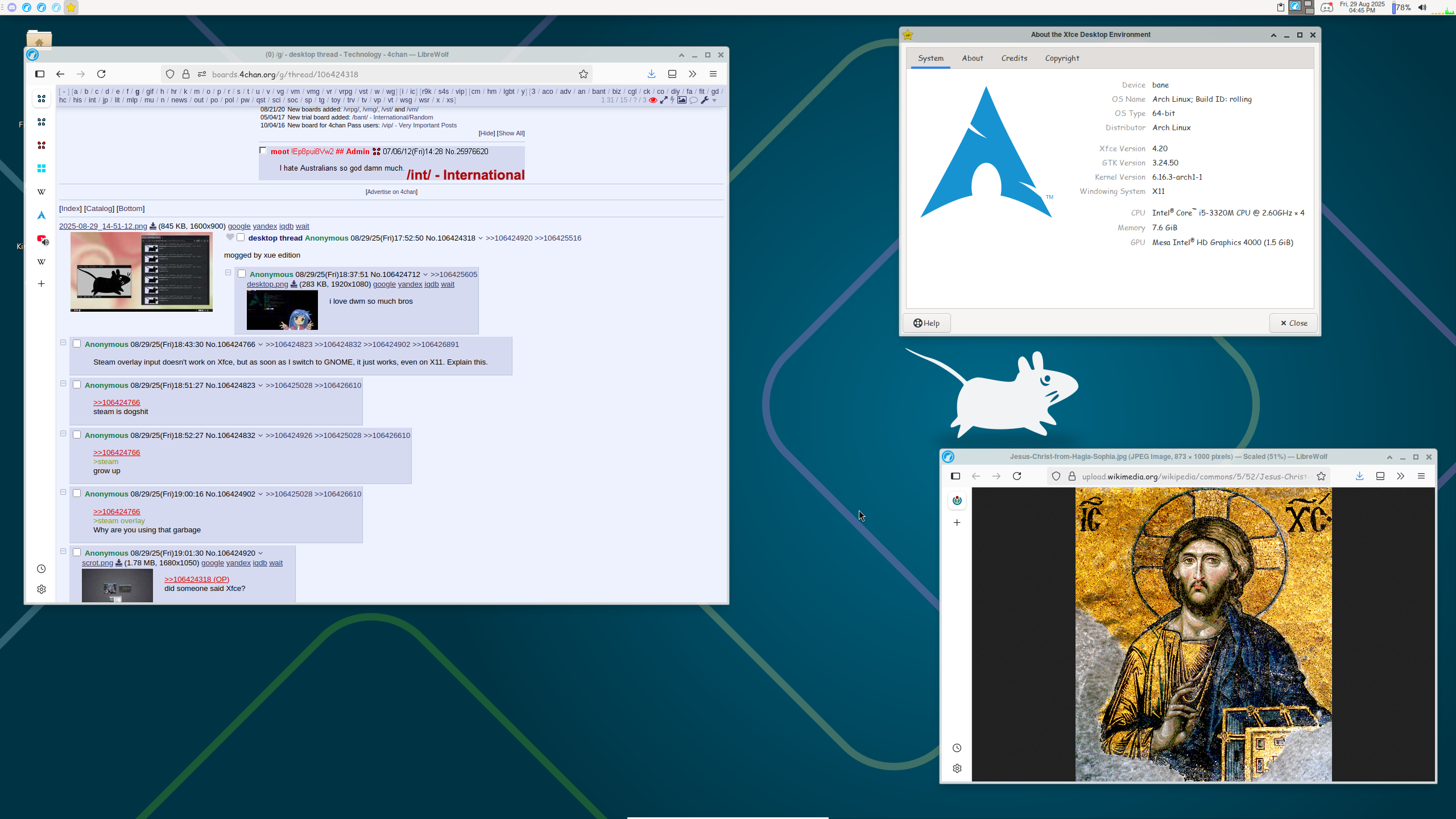Viewport: 1456px width, 819px height.
Task: Tick the checkbox for post No.106424766
Action: [x=77, y=344]
